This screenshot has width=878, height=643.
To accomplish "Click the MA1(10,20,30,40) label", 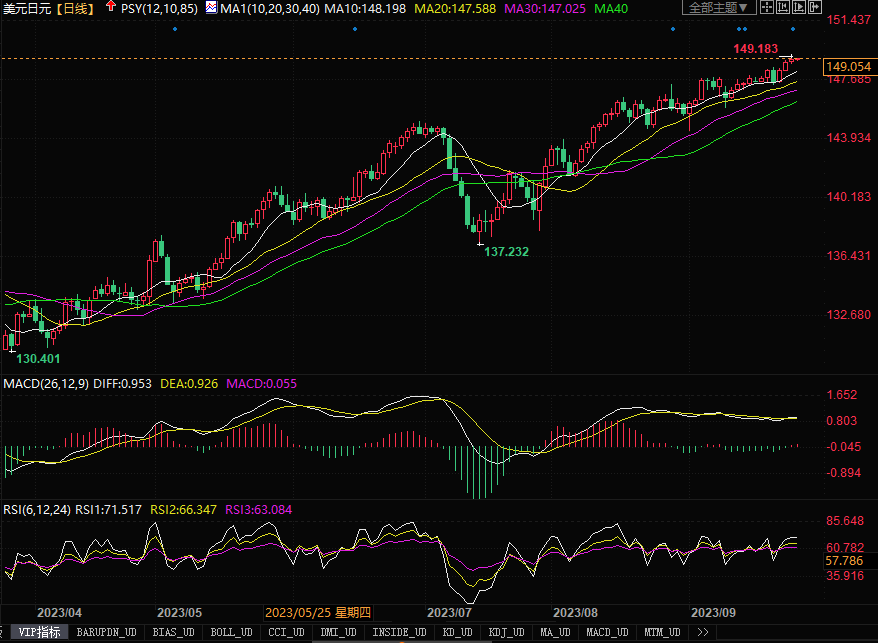I will pyautogui.click(x=270, y=8).
